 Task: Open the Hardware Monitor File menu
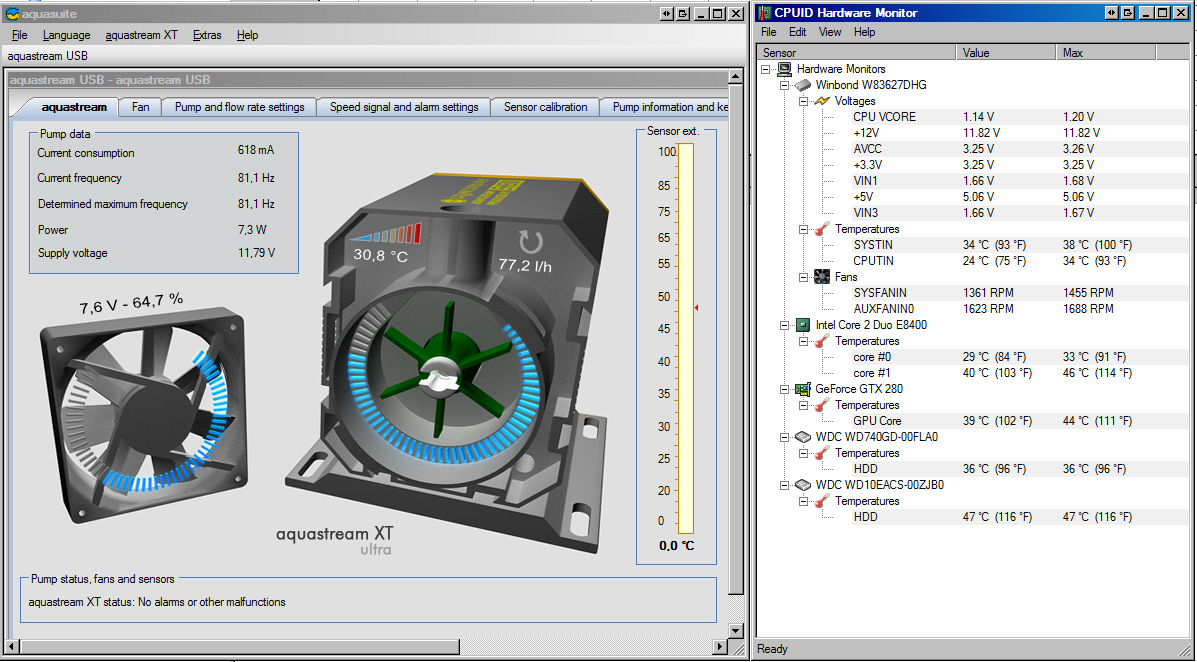769,32
